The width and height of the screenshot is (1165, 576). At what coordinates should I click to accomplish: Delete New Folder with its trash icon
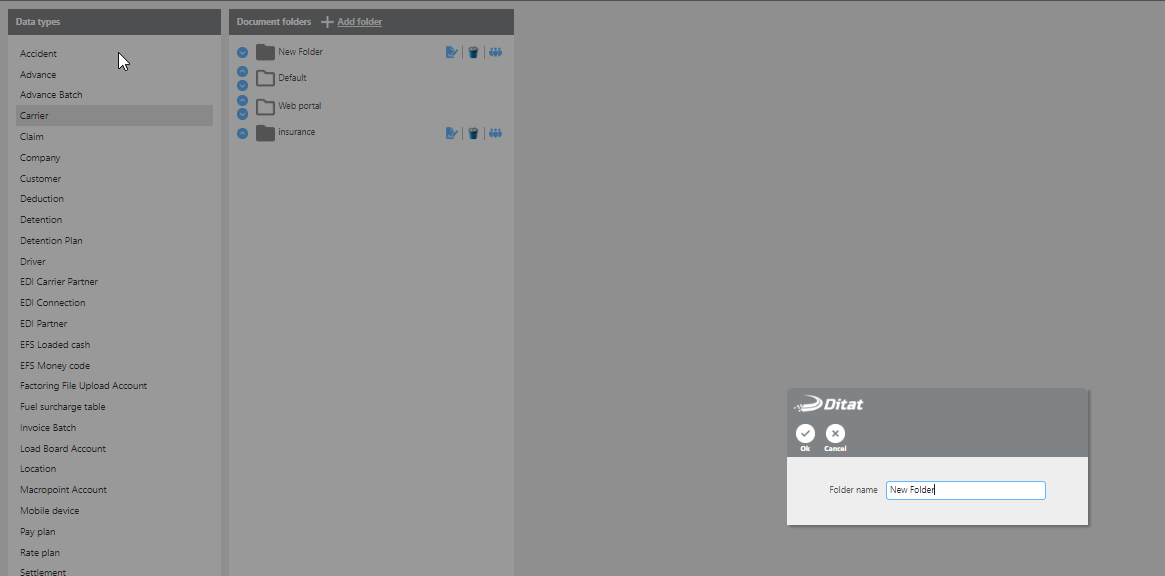(x=473, y=52)
